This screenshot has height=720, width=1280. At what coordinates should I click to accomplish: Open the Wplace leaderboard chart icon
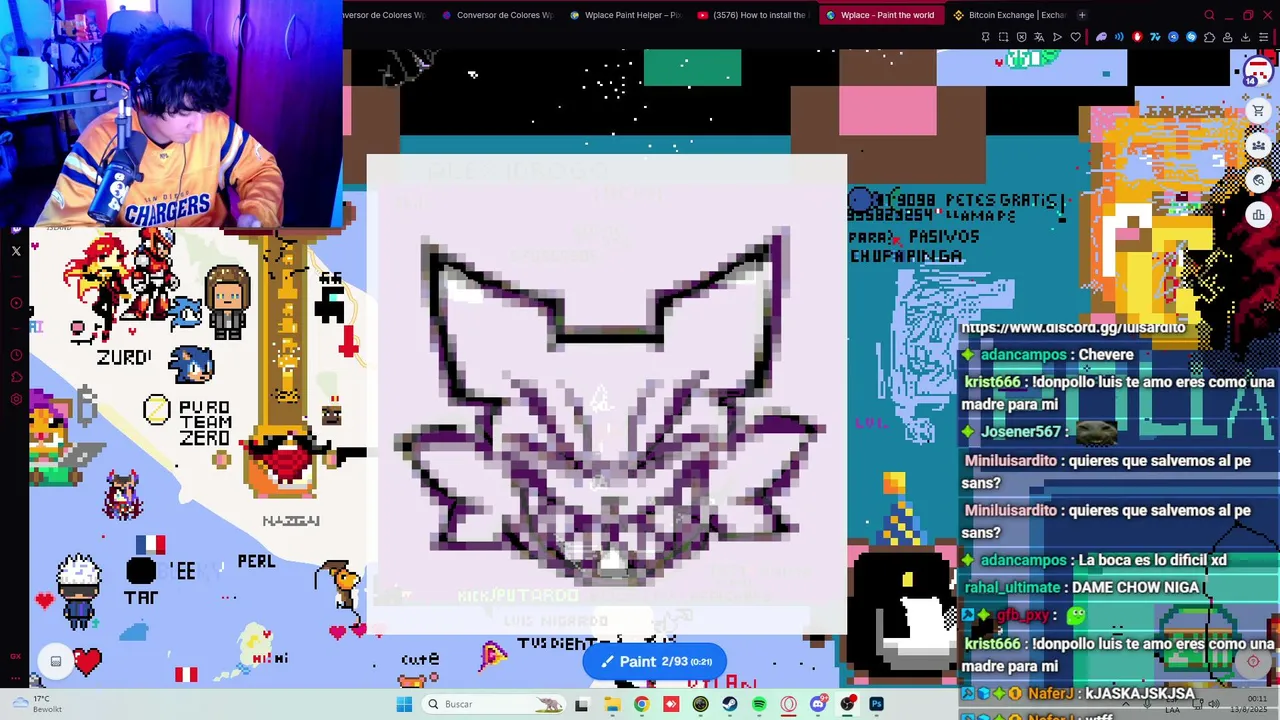[1258, 214]
